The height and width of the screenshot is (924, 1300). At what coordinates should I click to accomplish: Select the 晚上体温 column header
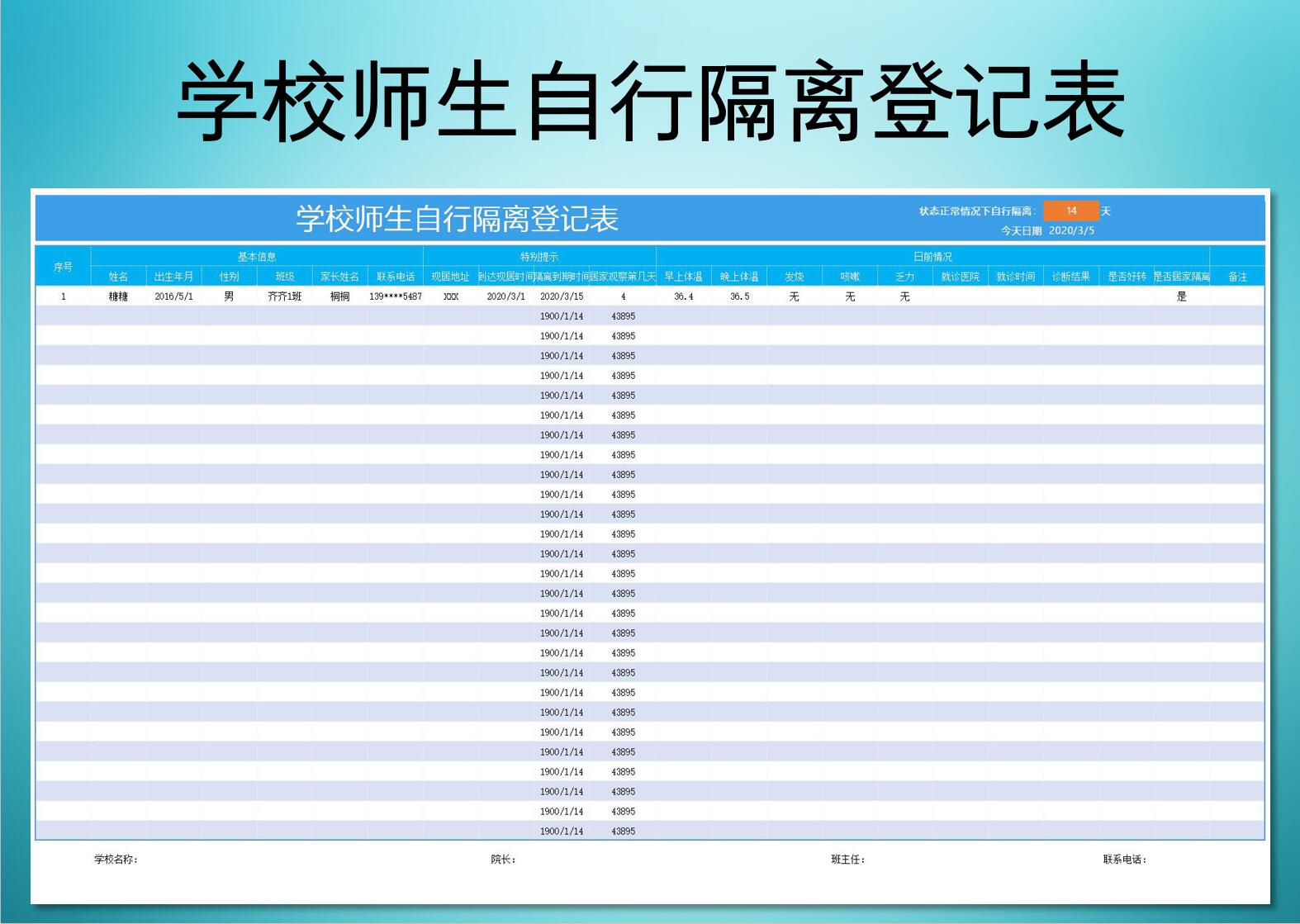(x=739, y=277)
